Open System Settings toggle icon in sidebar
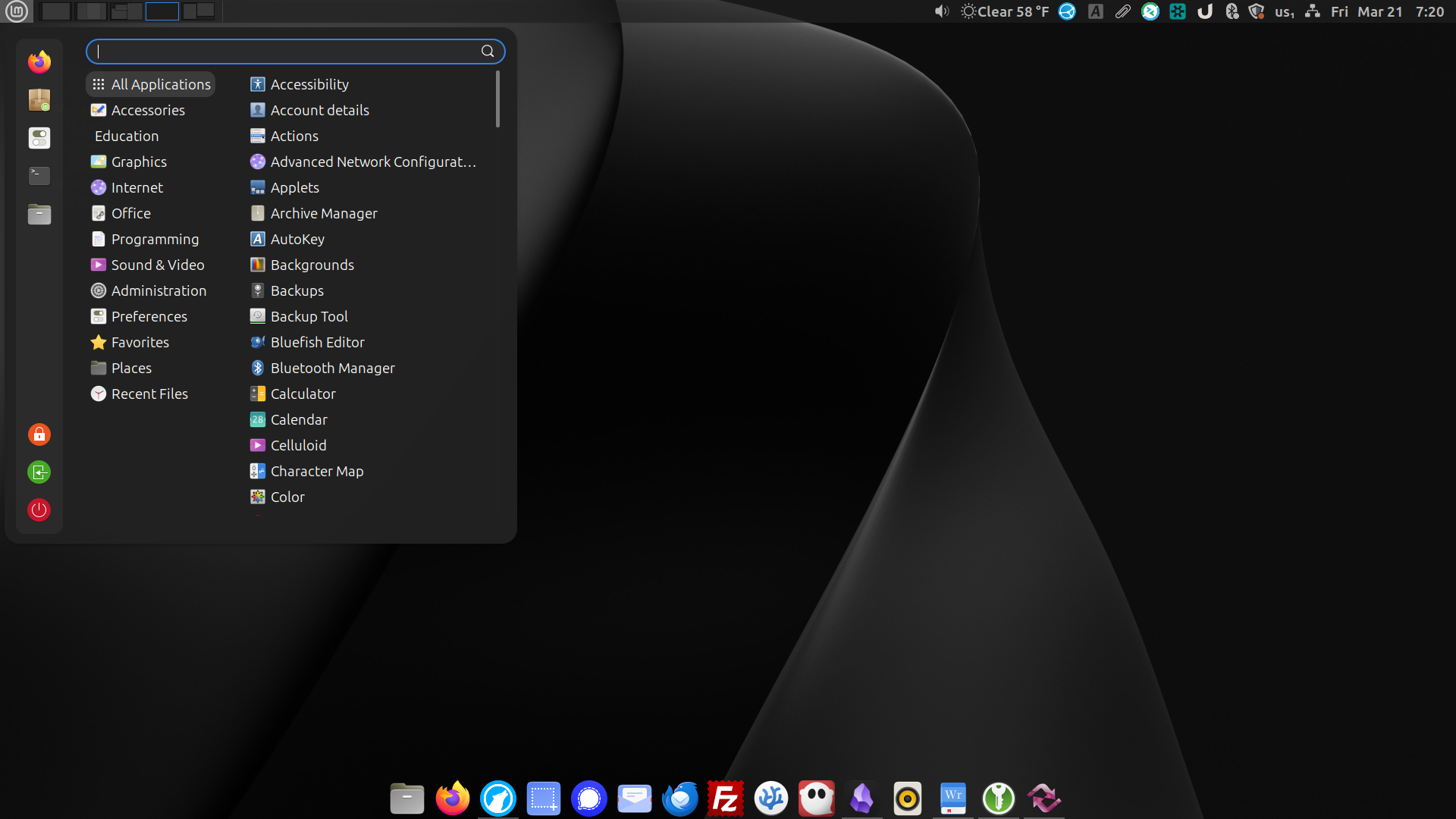Image resolution: width=1456 pixels, height=819 pixels. pos(39,137)
